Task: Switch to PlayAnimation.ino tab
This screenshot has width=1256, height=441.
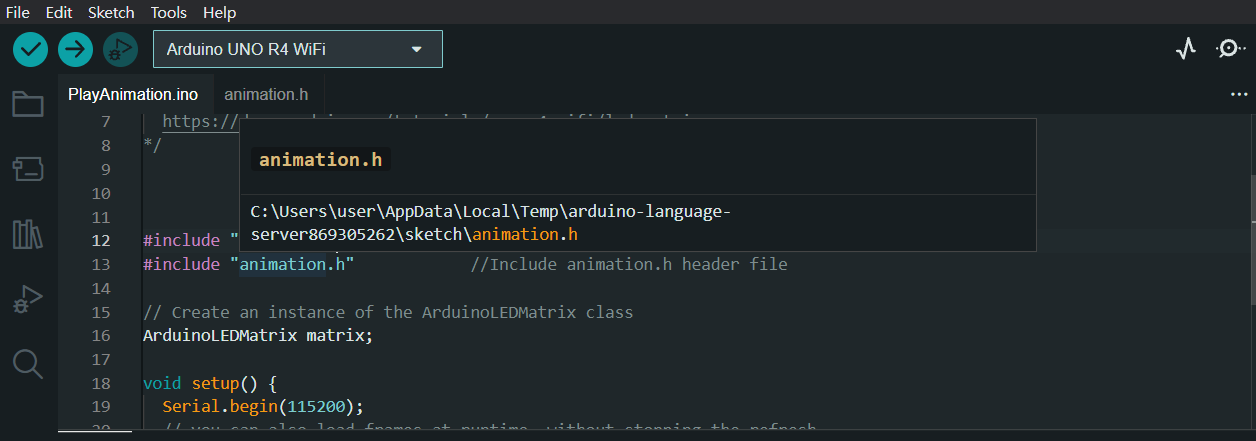Action: [133, 94]
